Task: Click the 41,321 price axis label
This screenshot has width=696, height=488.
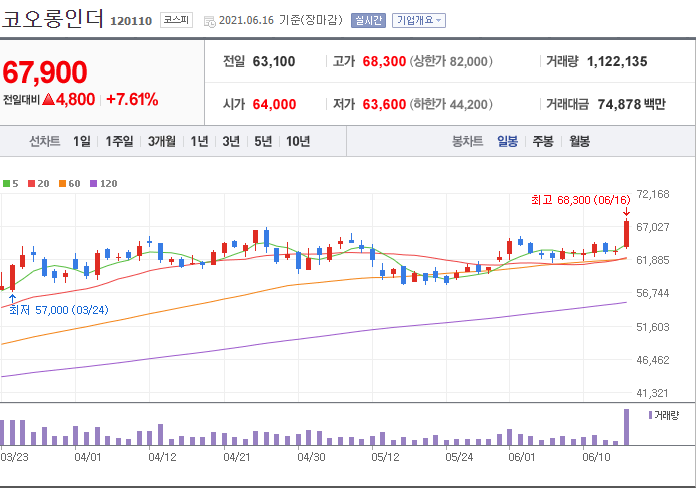Action: 652,393
